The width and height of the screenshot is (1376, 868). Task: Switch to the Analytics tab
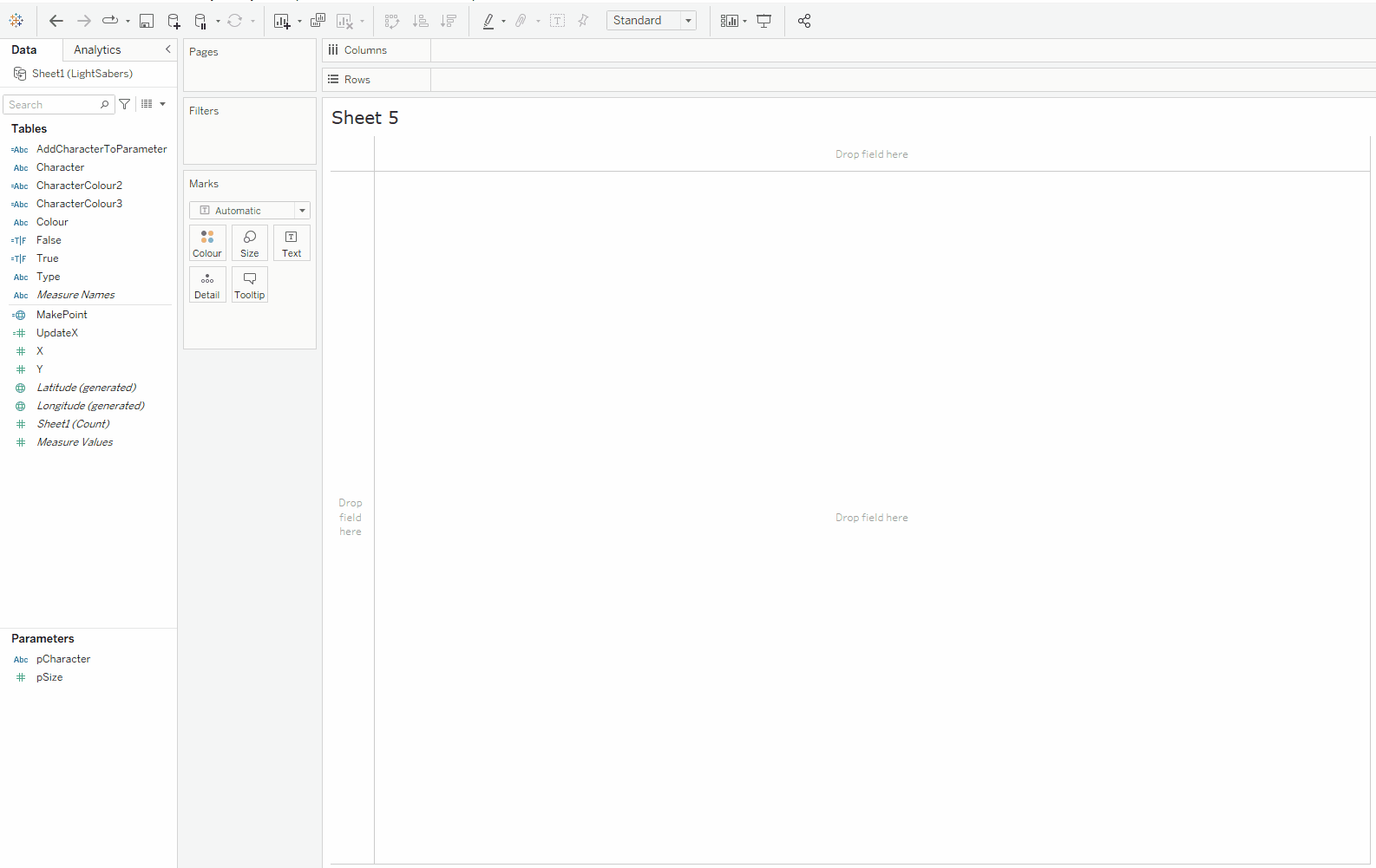(97, 50)
